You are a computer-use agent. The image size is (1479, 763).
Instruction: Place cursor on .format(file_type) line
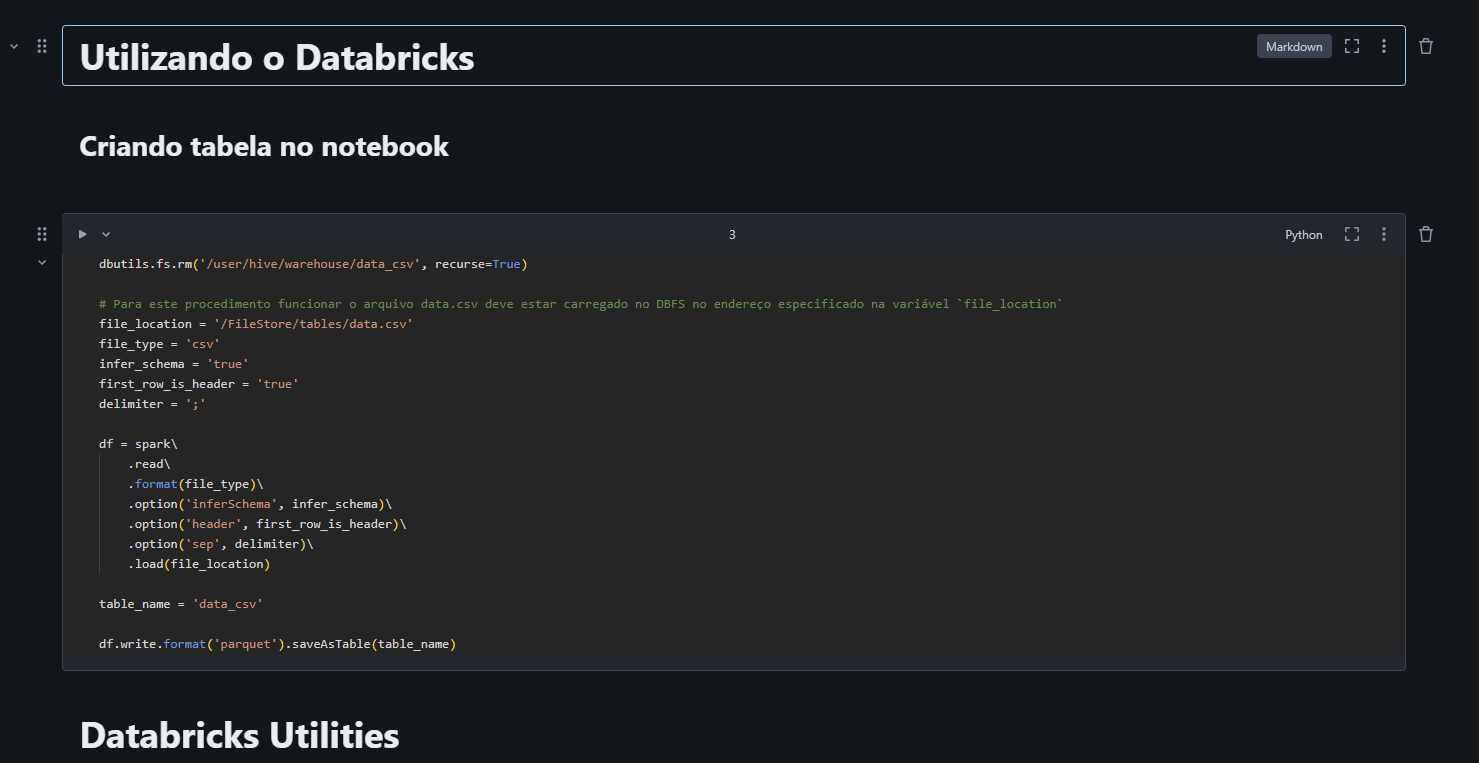(195, 484)
